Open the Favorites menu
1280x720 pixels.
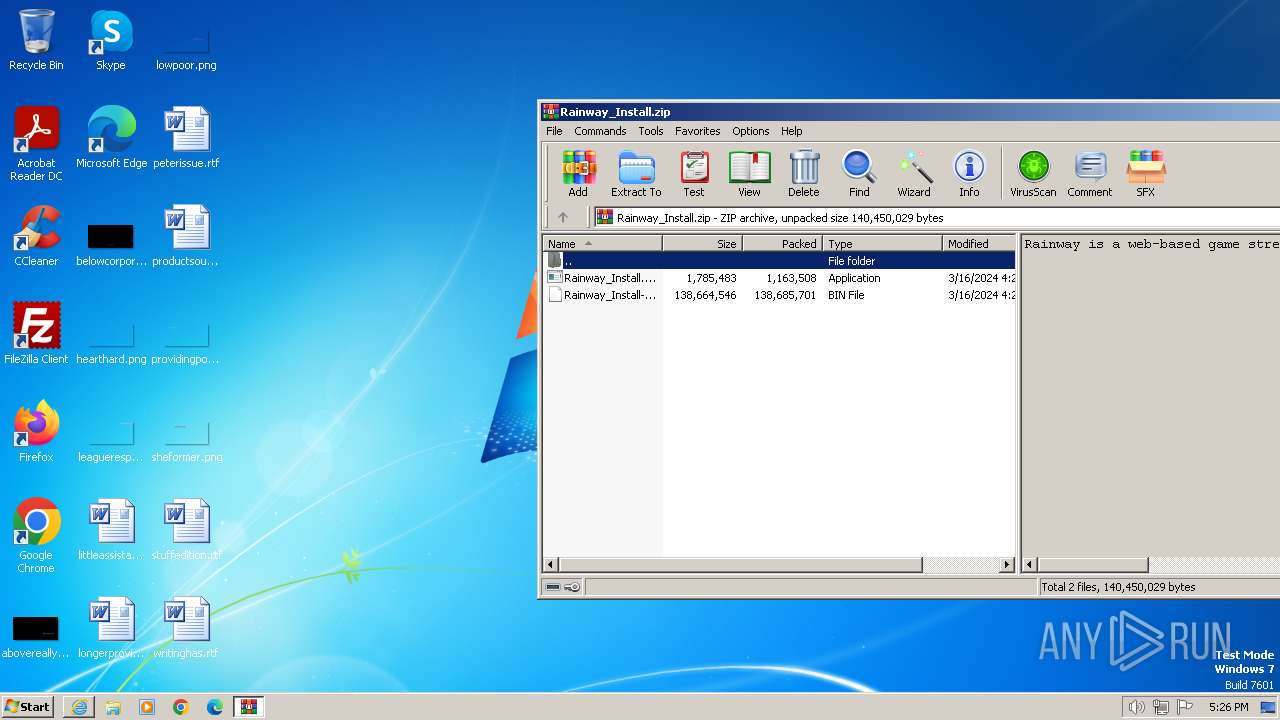click(698, 131)
